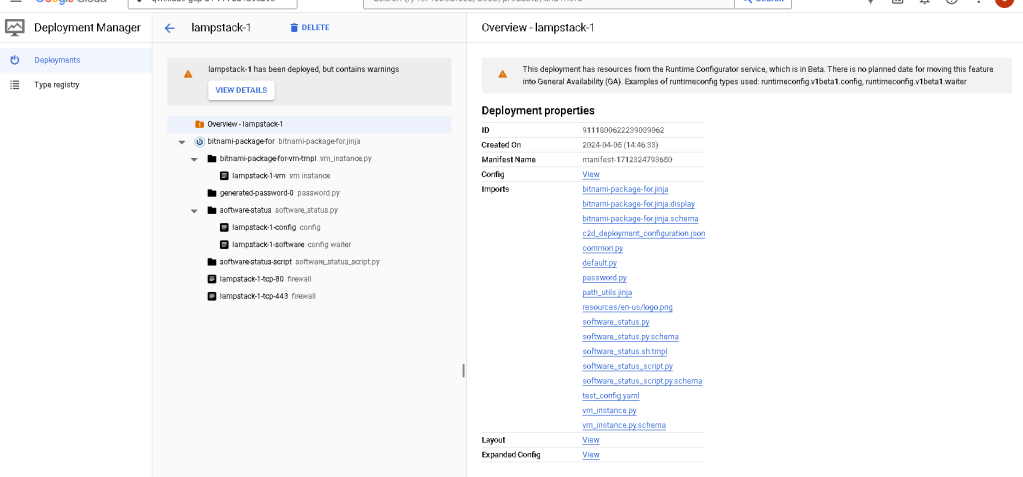The height and width of the screenshot is (477, 1023).
Task: Click the lampstack-1-tcp-443 resource icon
Action: click(x=212, y=296)
